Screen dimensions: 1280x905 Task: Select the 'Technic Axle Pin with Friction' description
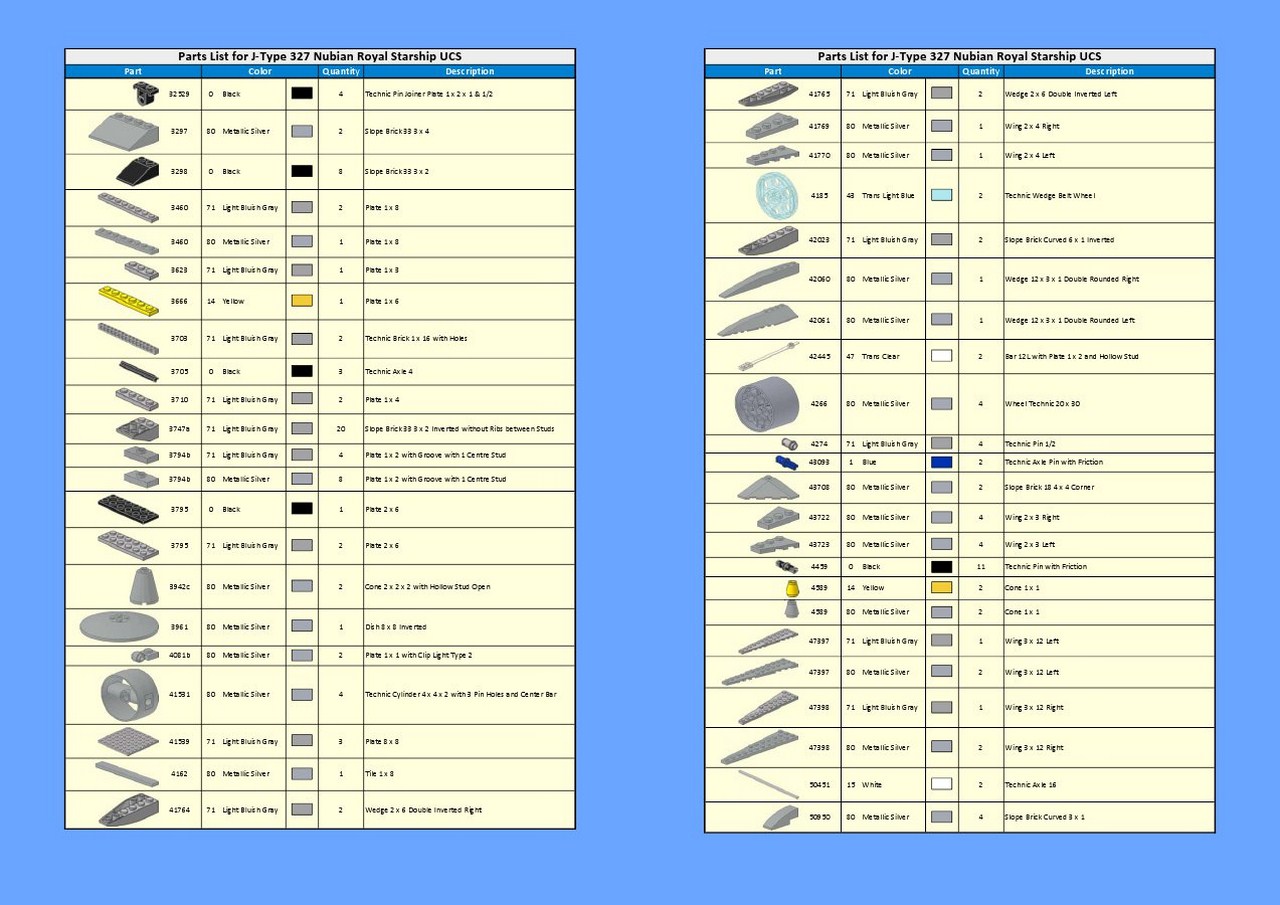point(1054,462)
